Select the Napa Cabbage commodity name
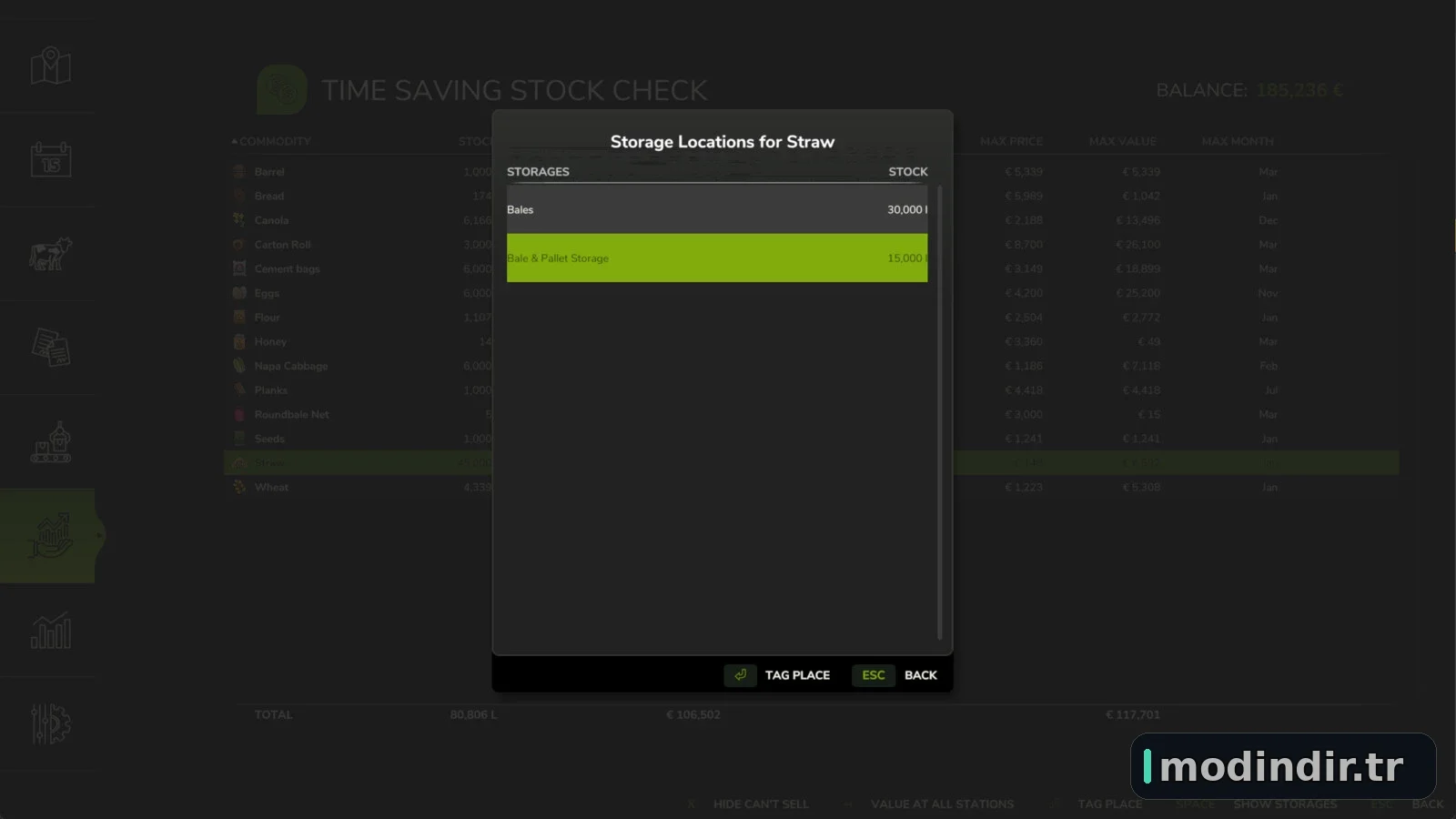The image size is (1456, 819). 291,366
